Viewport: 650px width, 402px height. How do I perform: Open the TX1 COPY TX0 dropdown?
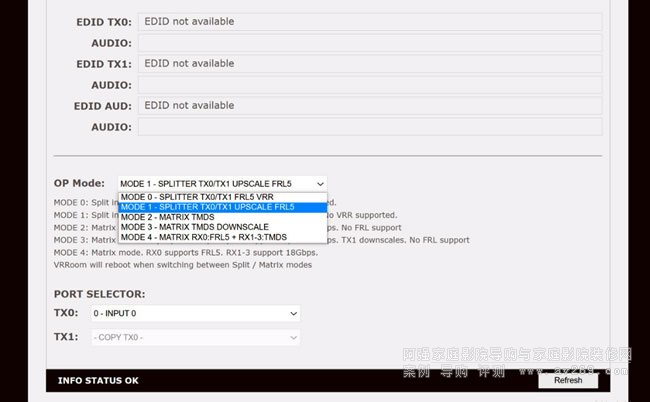coord(194,338)
